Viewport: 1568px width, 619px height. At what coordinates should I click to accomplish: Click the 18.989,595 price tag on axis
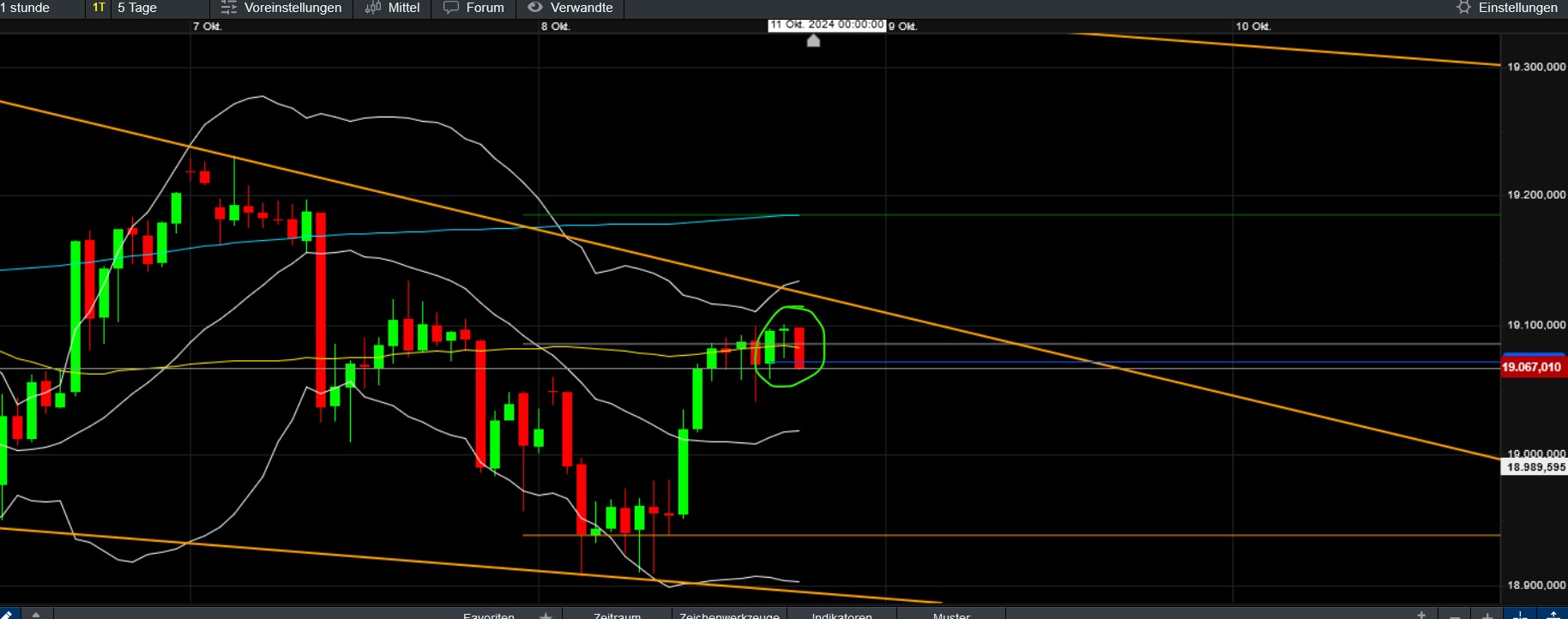(x=1535, y=467)
